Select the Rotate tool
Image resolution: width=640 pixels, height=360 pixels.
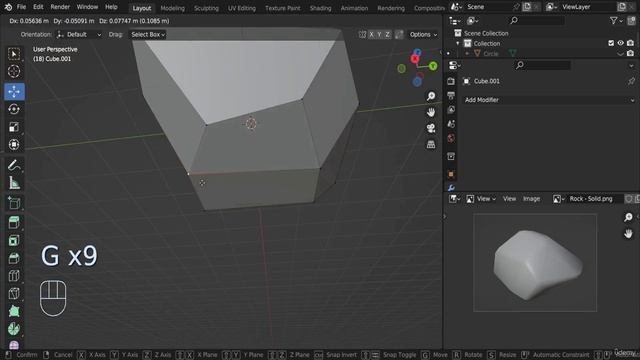[14, 109]
